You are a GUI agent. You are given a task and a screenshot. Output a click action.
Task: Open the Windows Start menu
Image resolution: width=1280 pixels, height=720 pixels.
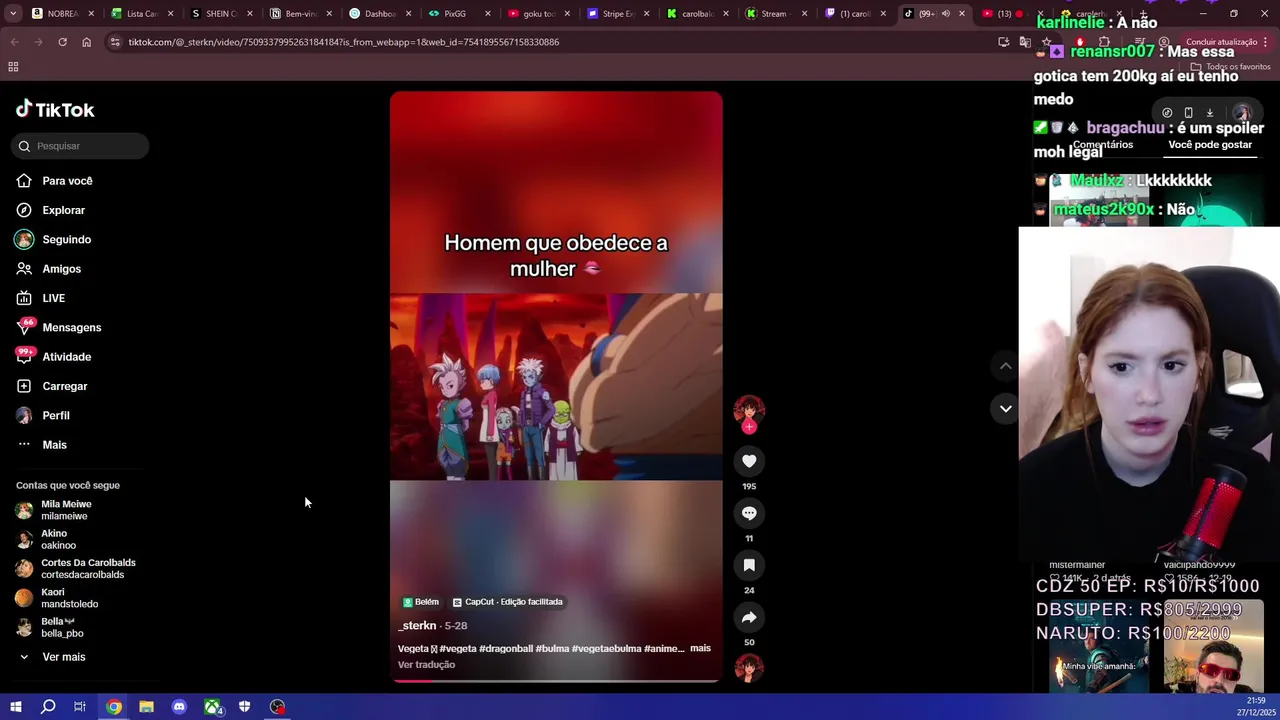pos(16,707)
